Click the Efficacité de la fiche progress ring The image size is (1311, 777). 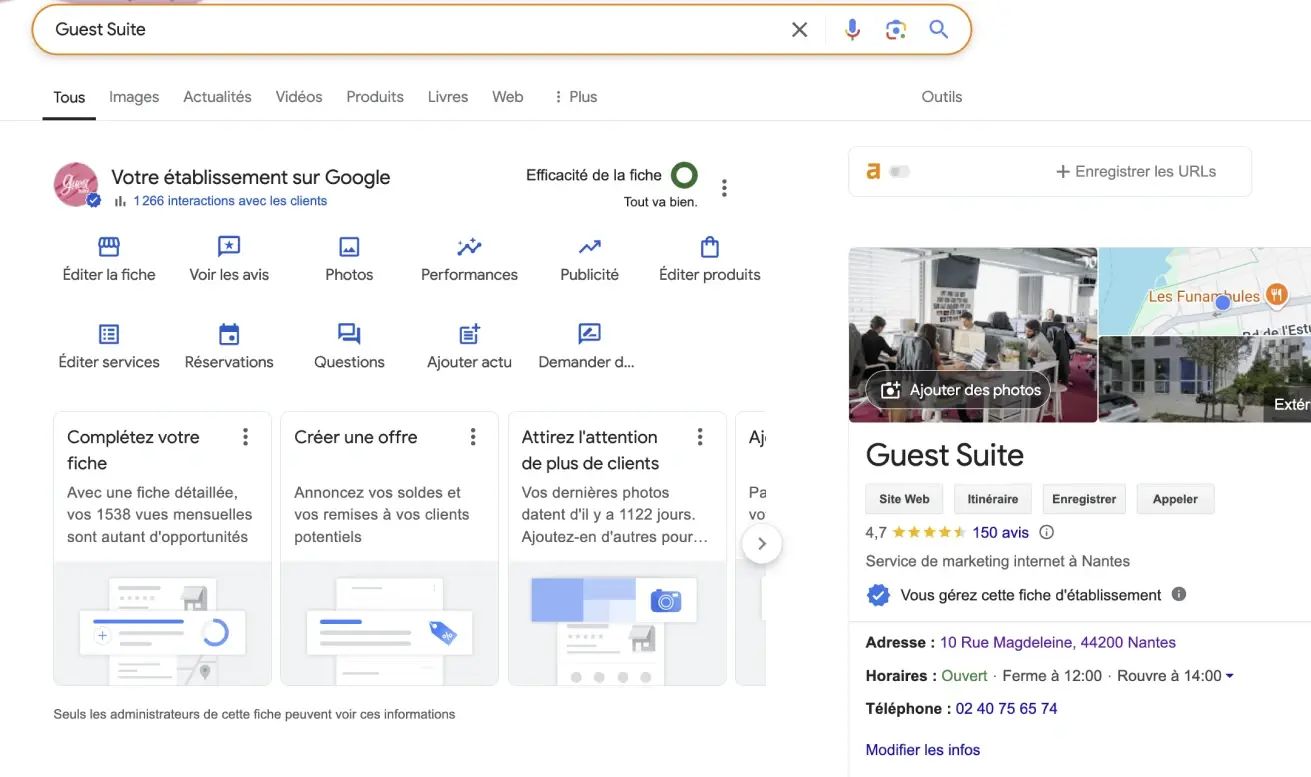coord(684,175)
